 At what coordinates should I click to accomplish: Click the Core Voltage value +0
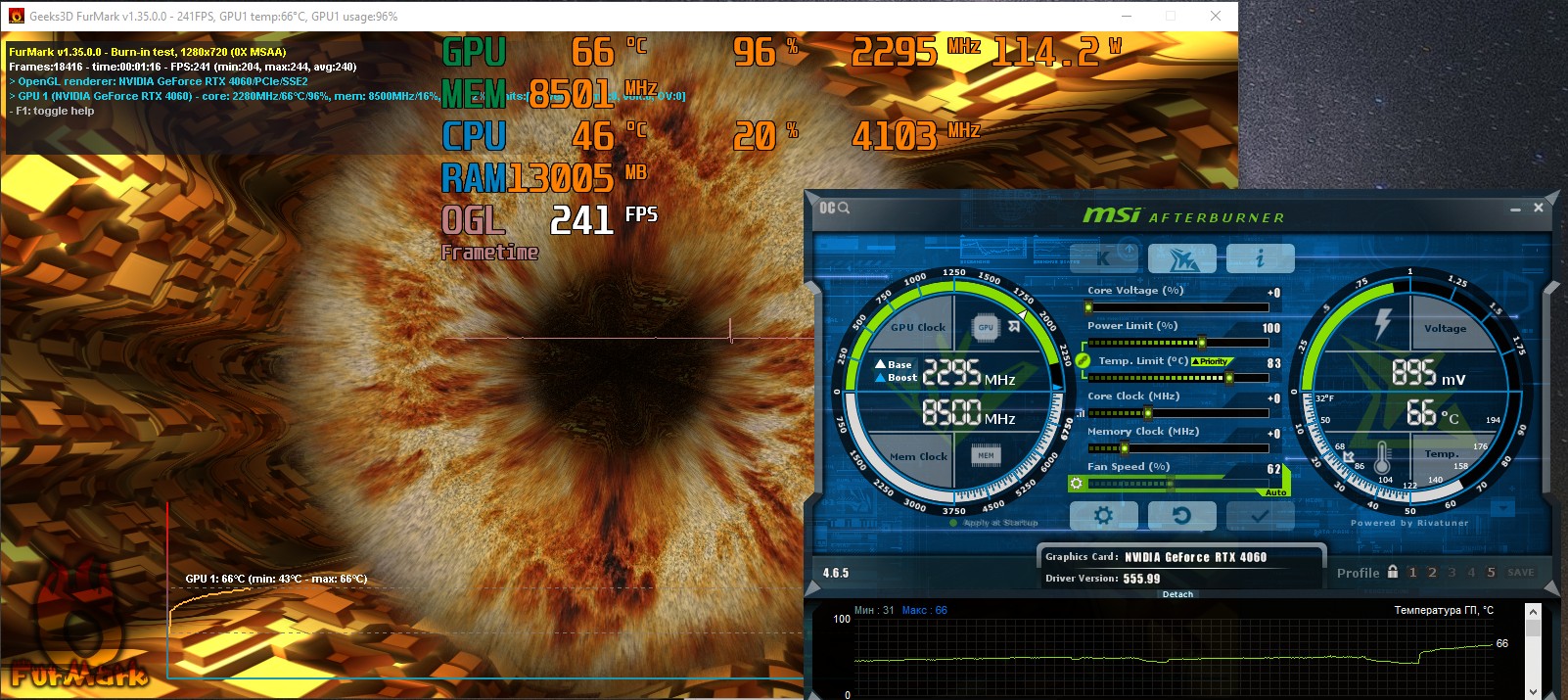click(x=1273, y=293)
